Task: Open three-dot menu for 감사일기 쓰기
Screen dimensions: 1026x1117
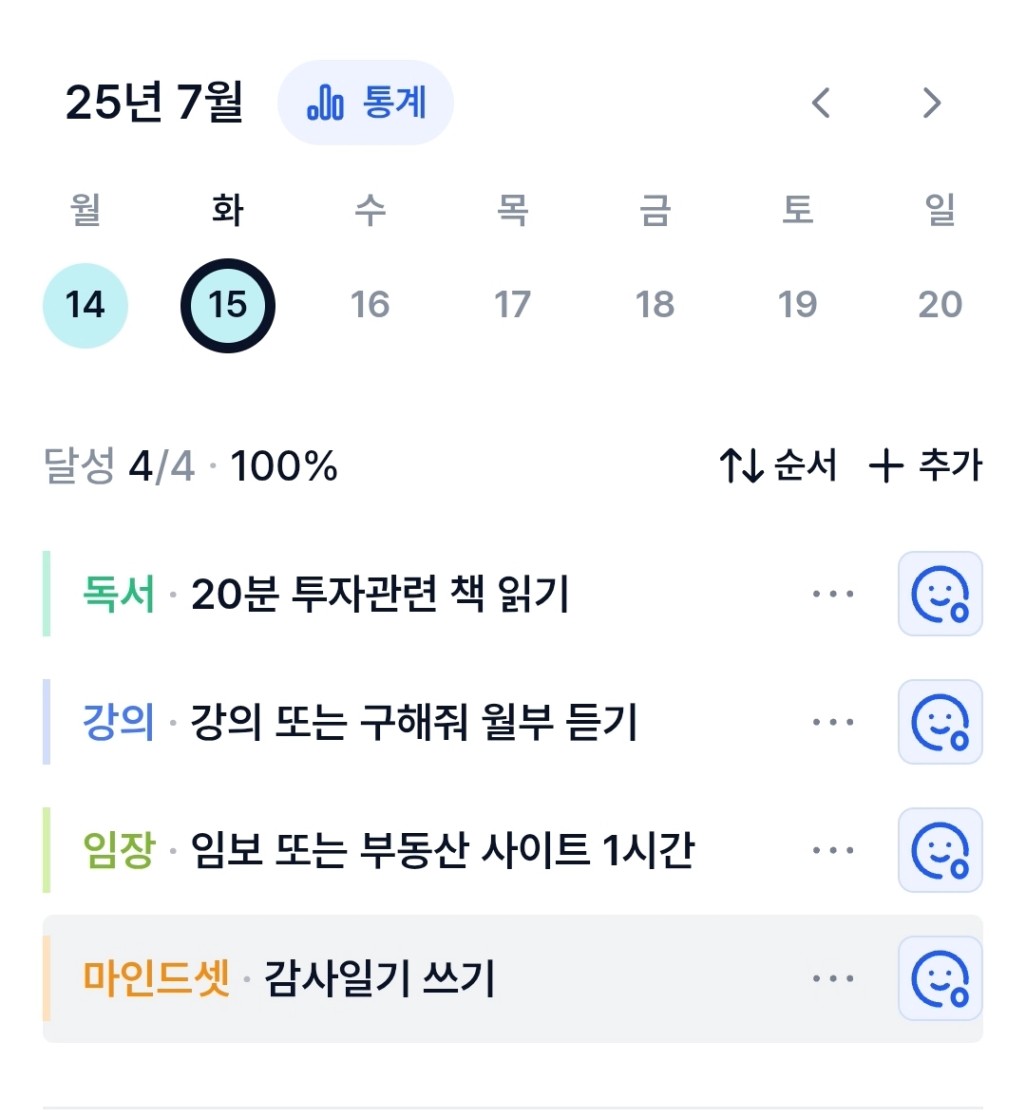Action: pos(833,978)
